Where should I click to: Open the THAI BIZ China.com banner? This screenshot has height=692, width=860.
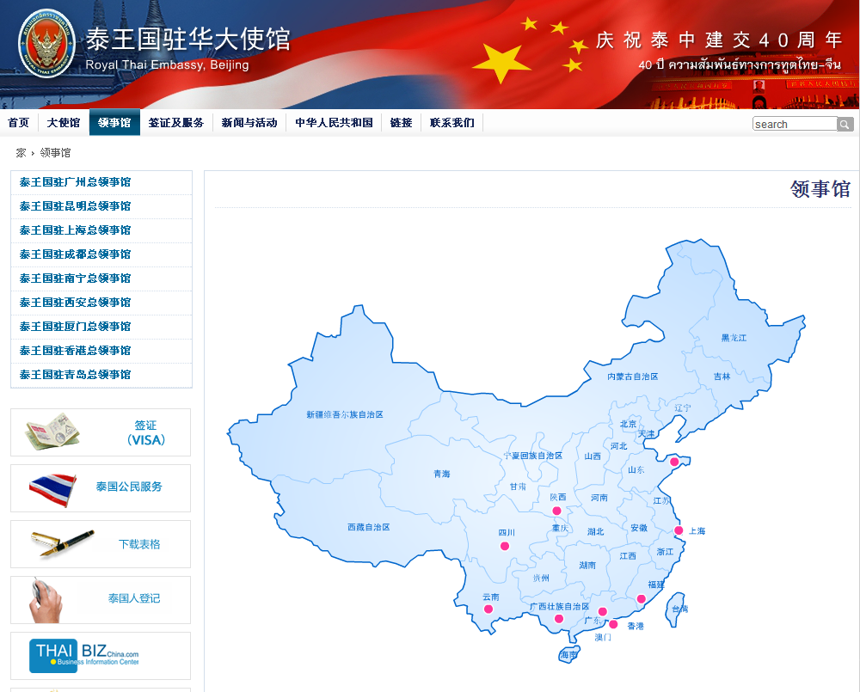pyautogui.click(x=100, y=655)
